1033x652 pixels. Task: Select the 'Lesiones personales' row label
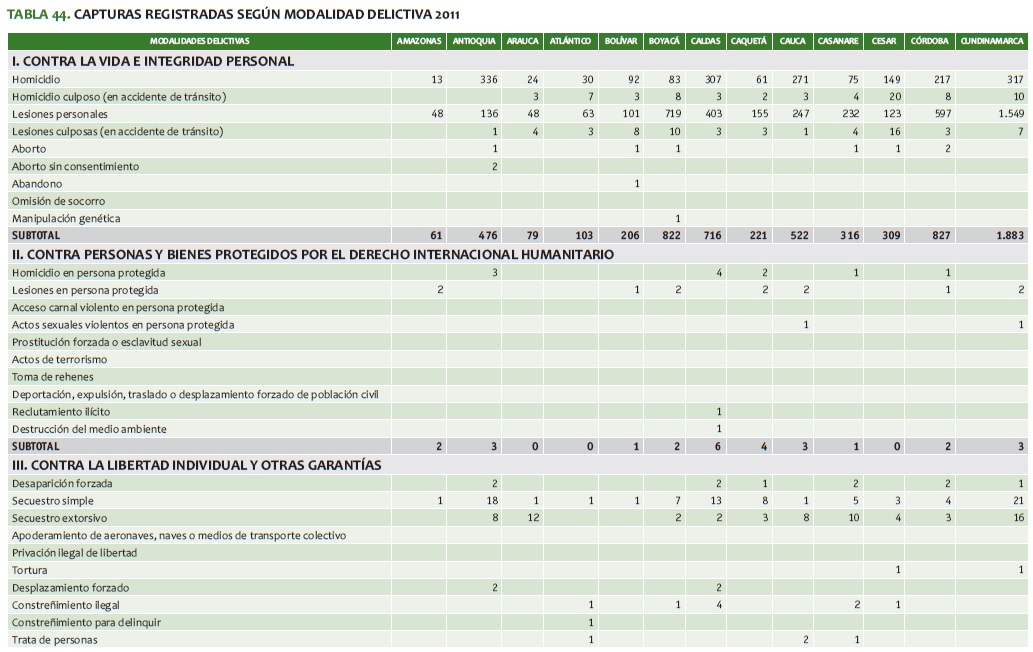pos(60,114)
